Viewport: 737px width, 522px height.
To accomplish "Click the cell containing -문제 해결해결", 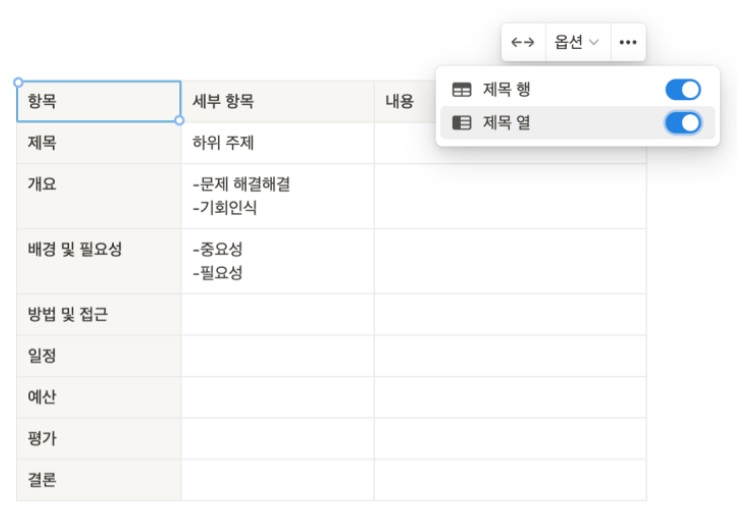I will click(277, 196).
